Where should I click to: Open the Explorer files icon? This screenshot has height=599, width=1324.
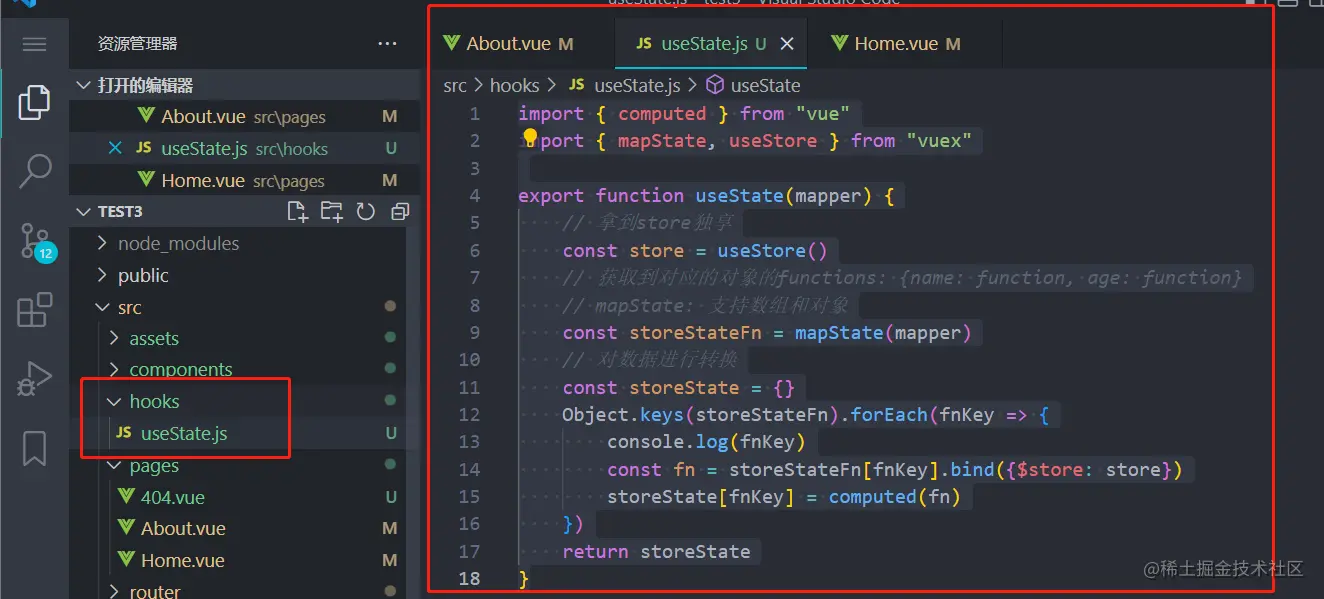pyautogui.click(x=34, y=103)
